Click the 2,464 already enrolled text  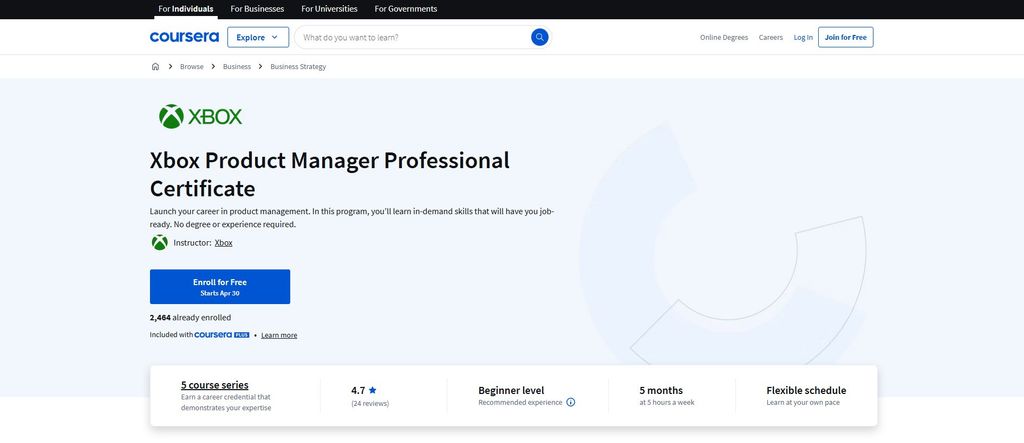coord(190,318)
